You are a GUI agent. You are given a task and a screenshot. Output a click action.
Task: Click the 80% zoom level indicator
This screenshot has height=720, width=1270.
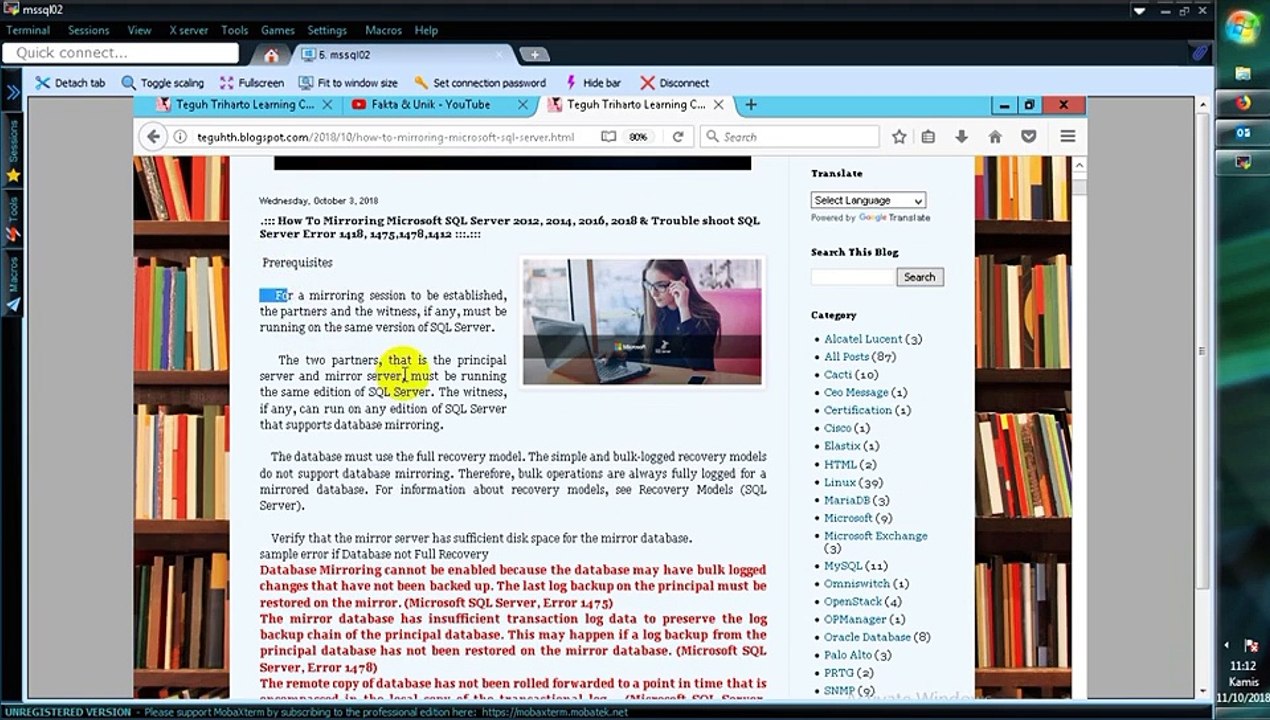638,137
